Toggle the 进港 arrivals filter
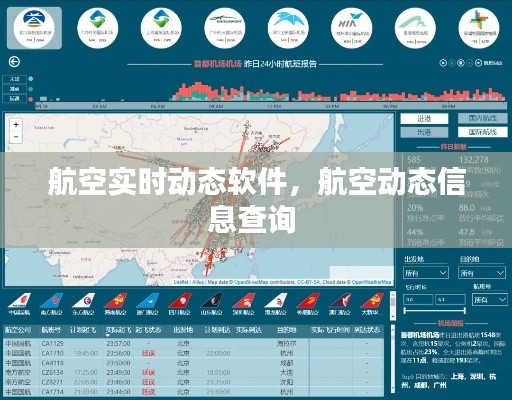Viewport: 512px width, 400px height. pyautogui.click(x=424, y=118)
